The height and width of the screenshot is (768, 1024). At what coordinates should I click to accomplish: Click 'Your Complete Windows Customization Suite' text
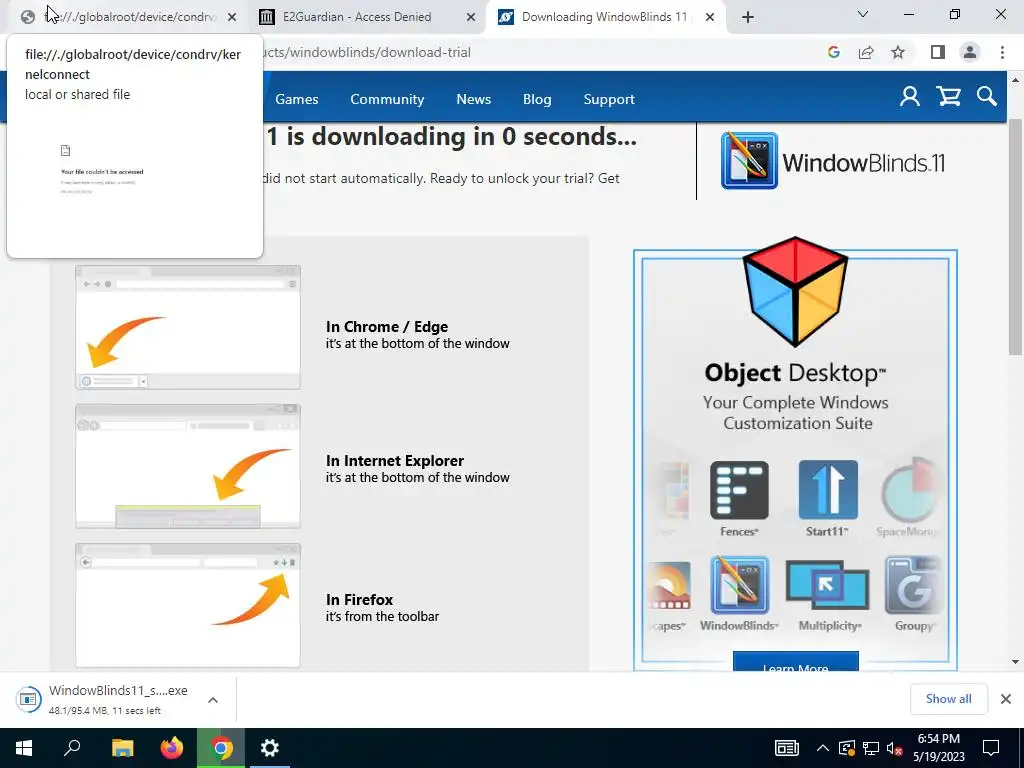[795, 413]
